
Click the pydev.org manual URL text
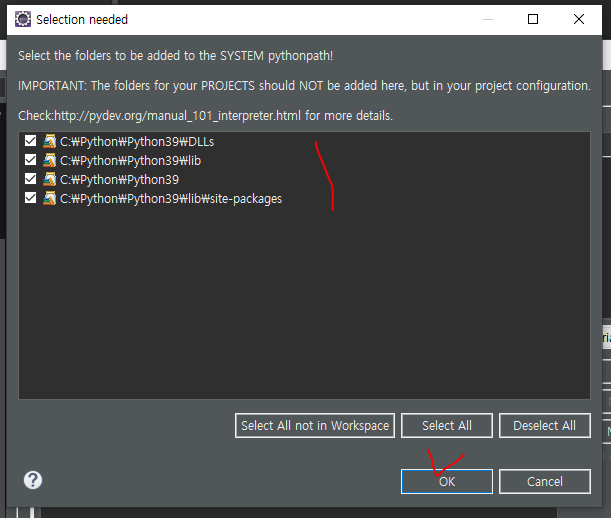coord(177,116)
